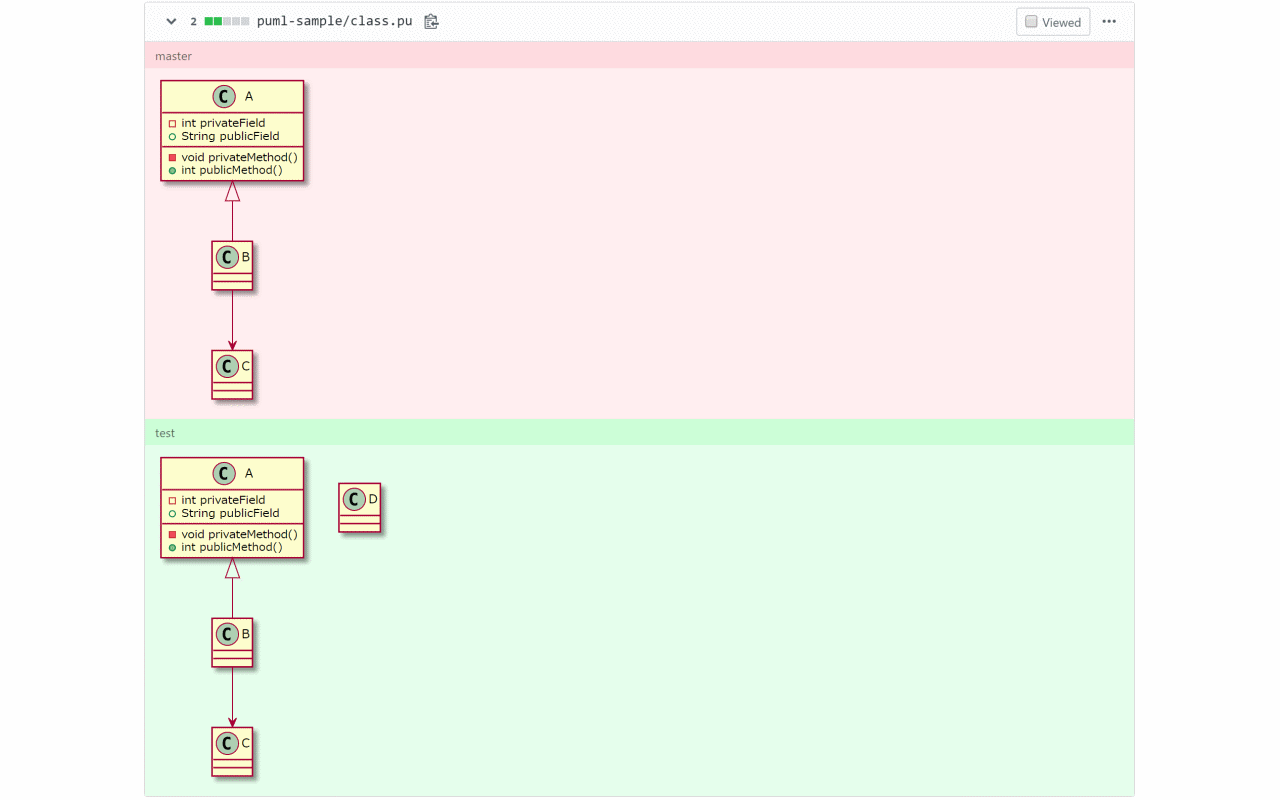Collapse the class.pu file diff chevron
1280x800 pixels.
pos(171,21)
